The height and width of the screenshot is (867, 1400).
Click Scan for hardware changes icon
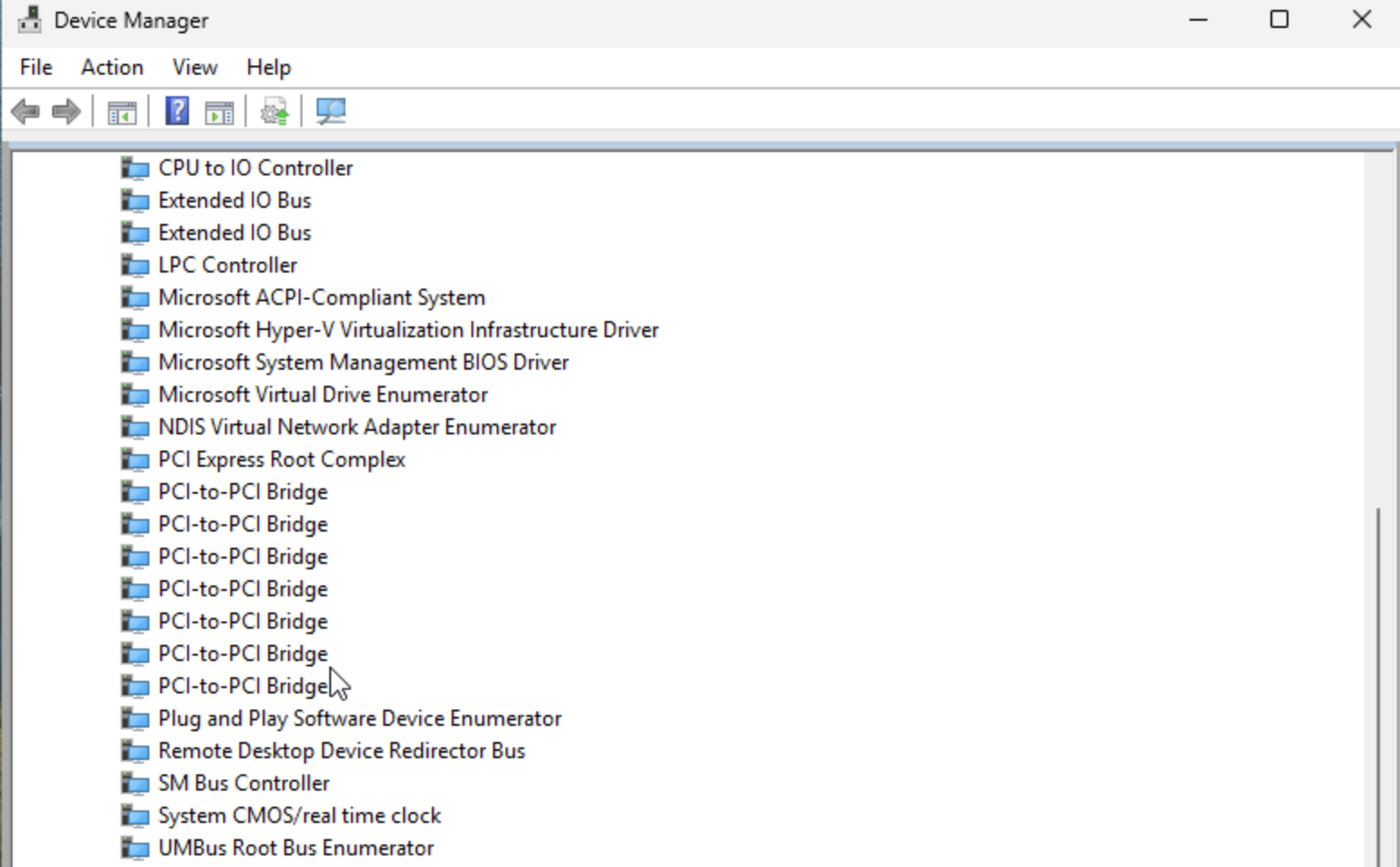pos(330,112)
